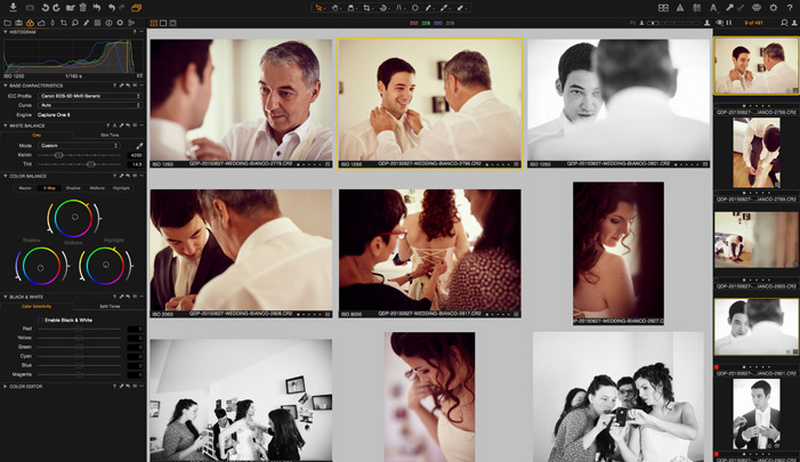Click the Highlight color wheel

[106, 266]
